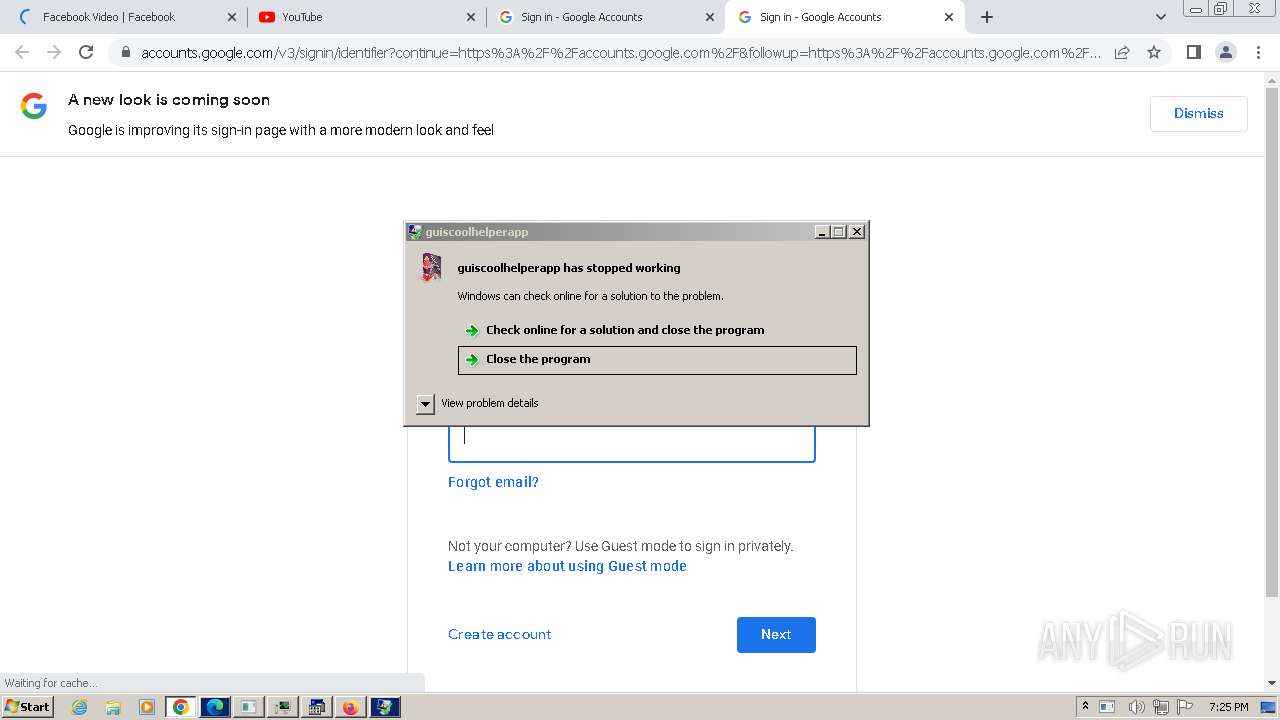Open the Chrome three-dot menu

[x=1258, y=52]
